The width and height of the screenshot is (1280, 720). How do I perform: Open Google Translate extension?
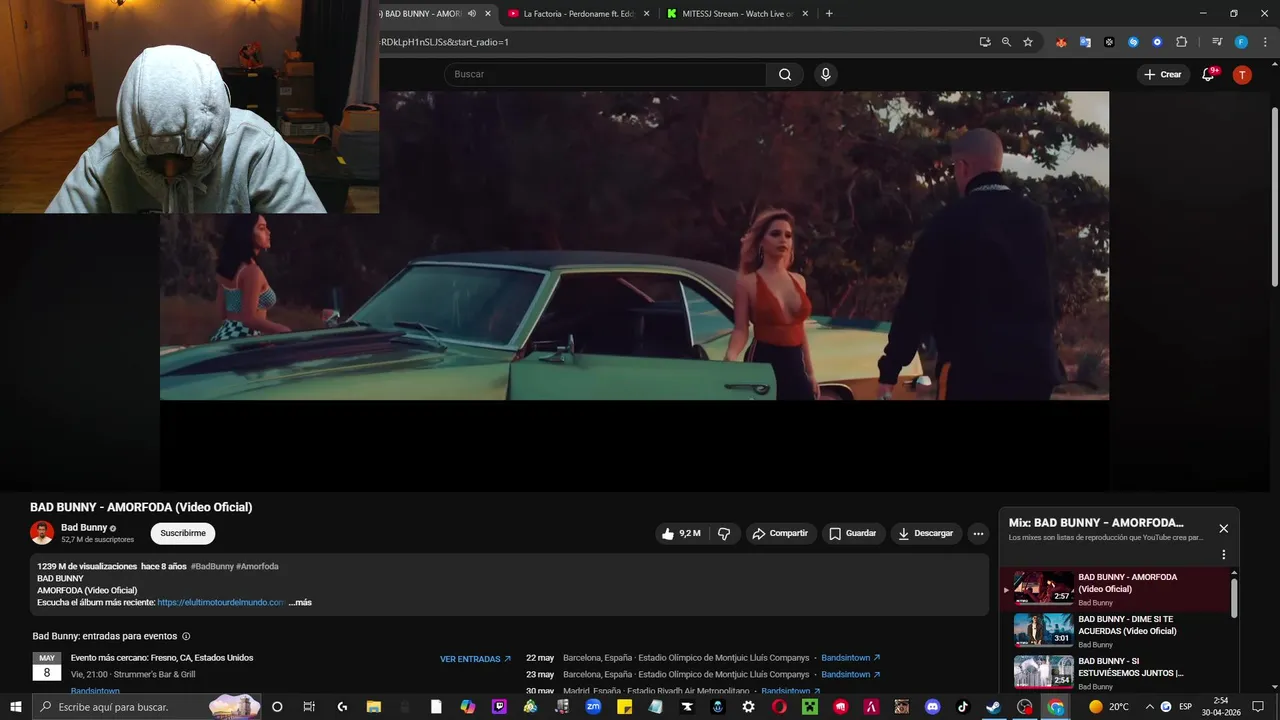click(1085, 42)
